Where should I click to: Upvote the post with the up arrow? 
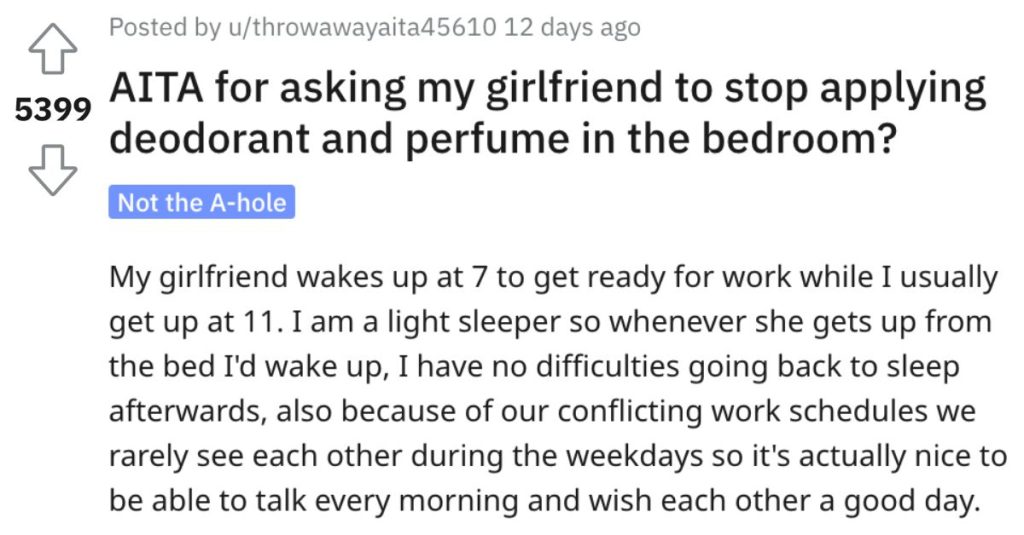[52, 48]
